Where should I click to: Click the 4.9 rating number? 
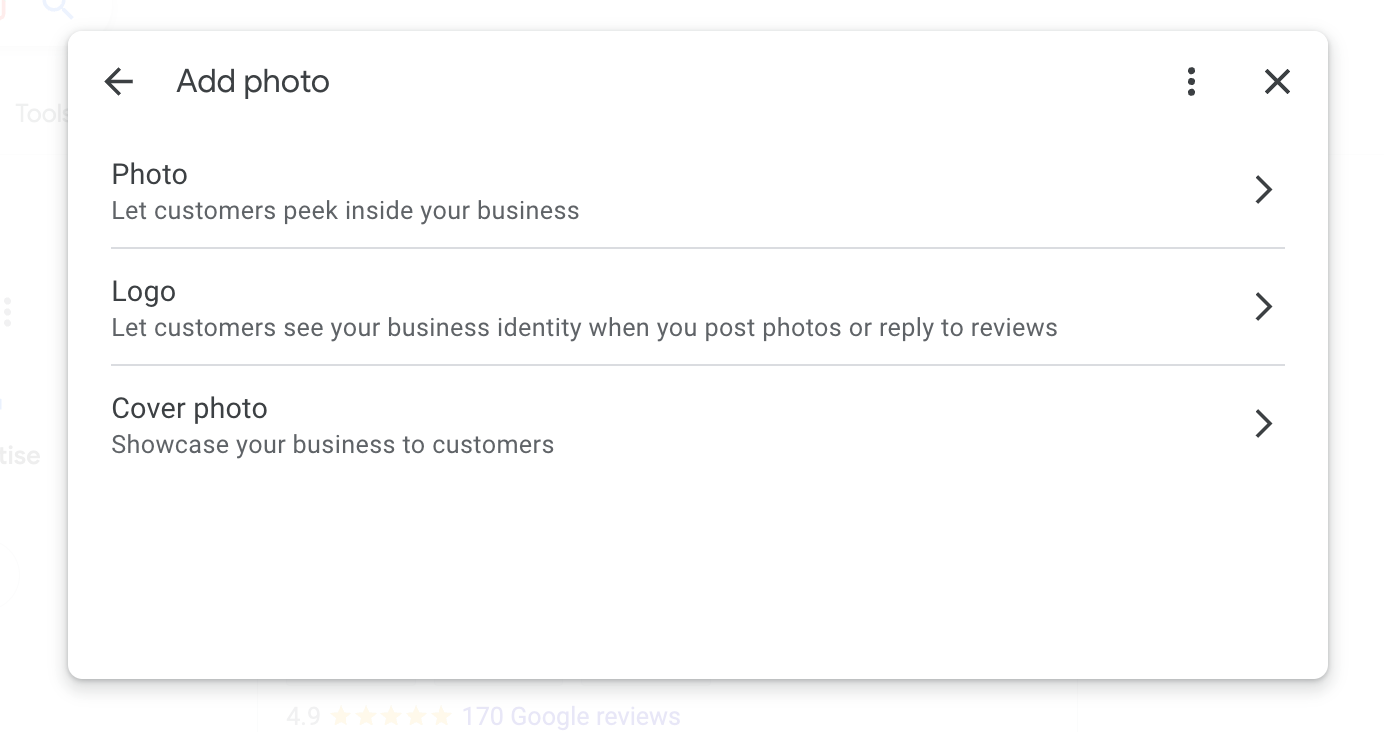[303, 717]
